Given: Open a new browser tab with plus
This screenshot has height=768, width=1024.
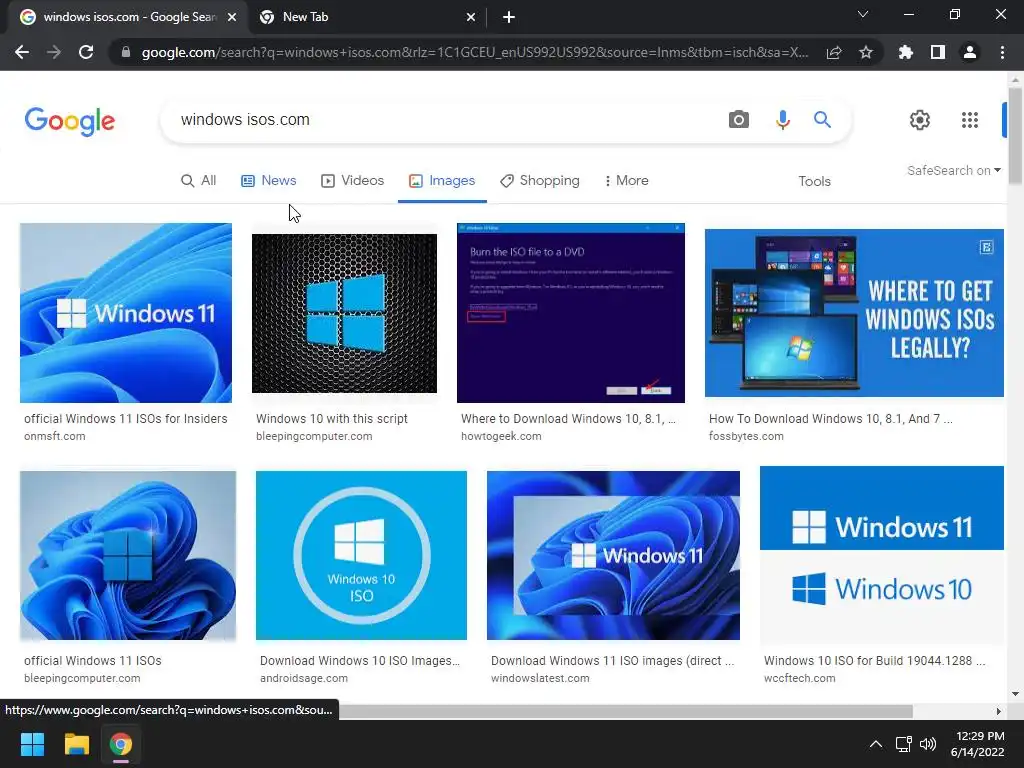Looking at the screenshot, I should click(x=509, y=17).
